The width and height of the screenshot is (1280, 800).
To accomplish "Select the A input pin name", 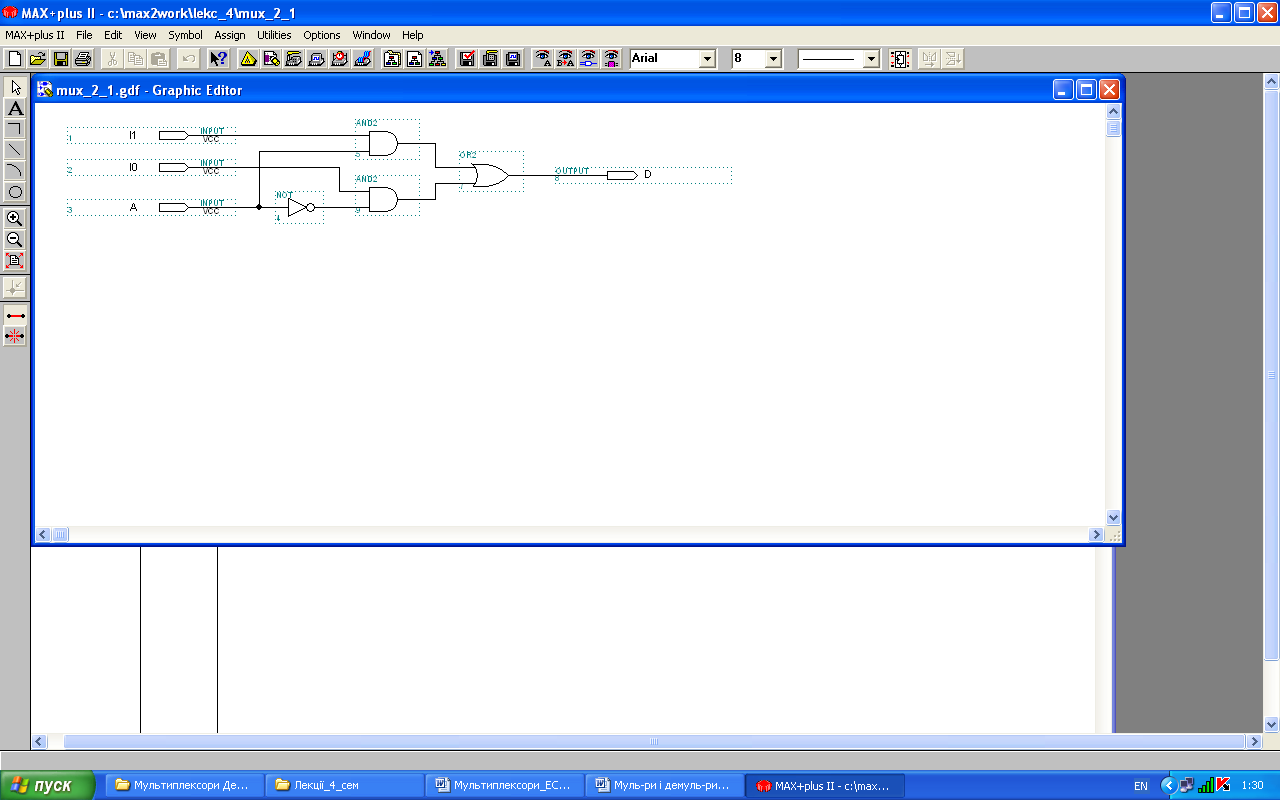I will pyautogui.click(x=133, y=207).
